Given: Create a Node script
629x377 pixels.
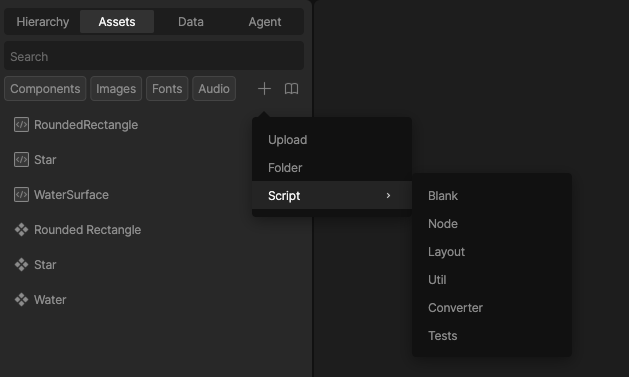Looking at the screenshot, I should 492,224.
